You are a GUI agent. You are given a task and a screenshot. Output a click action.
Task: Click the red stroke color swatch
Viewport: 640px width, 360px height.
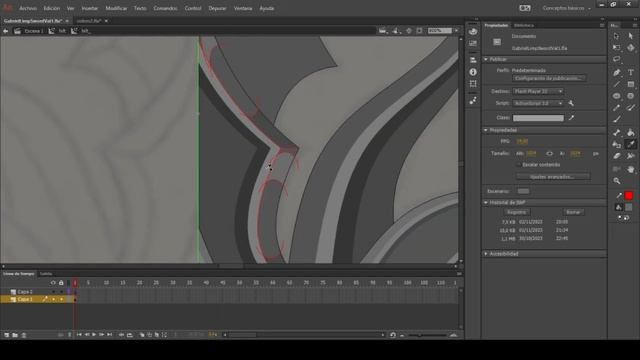tap(629, 196)
